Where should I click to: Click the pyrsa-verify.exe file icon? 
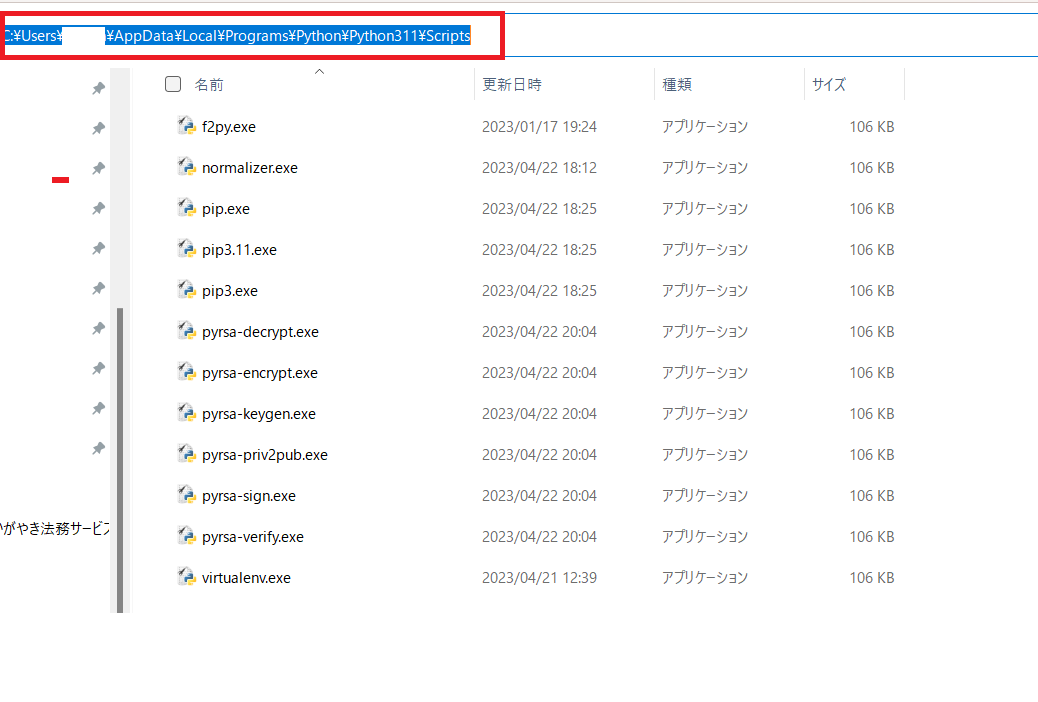tap(187, 536)
